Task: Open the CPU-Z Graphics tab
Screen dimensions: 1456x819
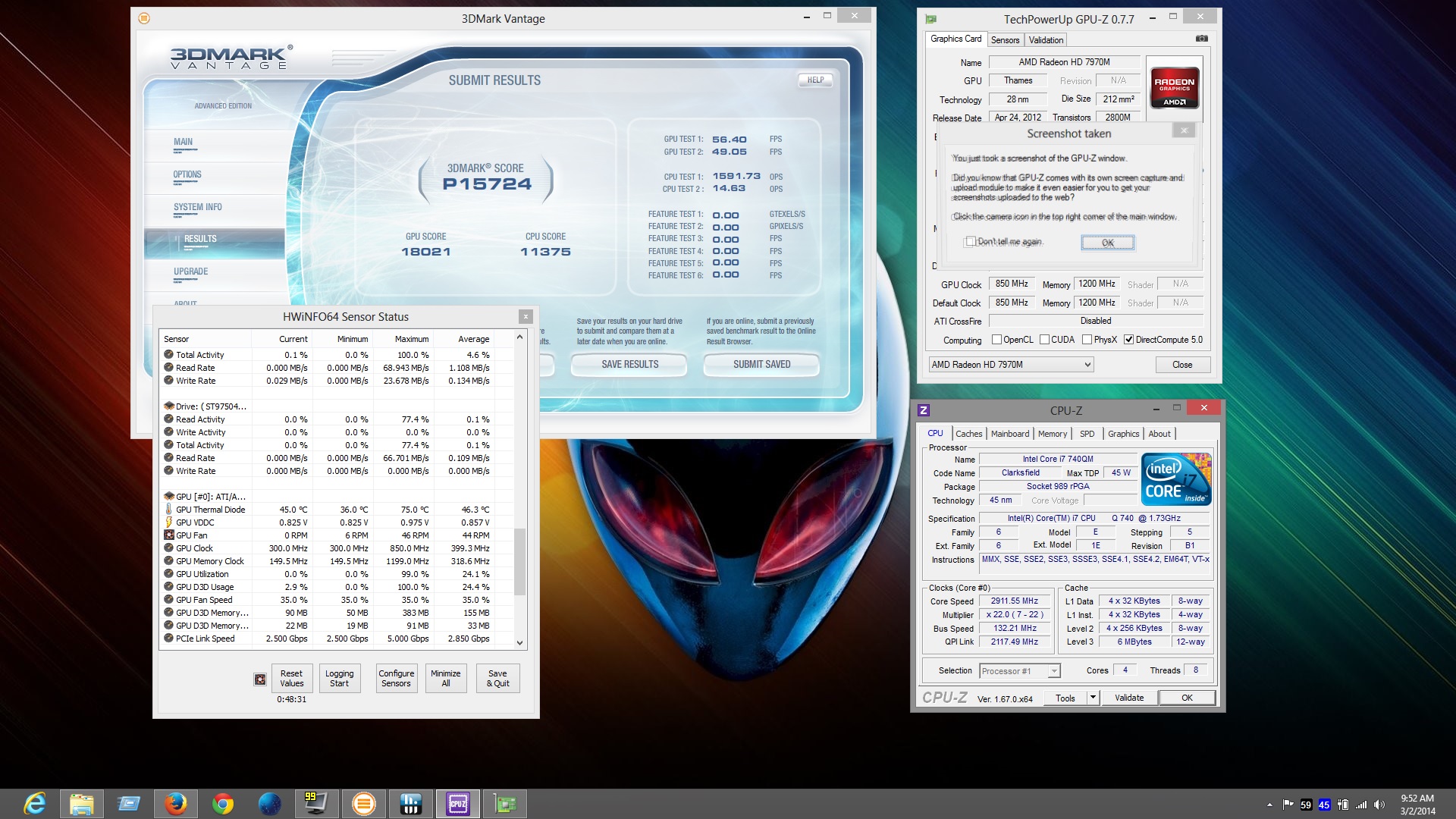Action: pos(1123,434)
